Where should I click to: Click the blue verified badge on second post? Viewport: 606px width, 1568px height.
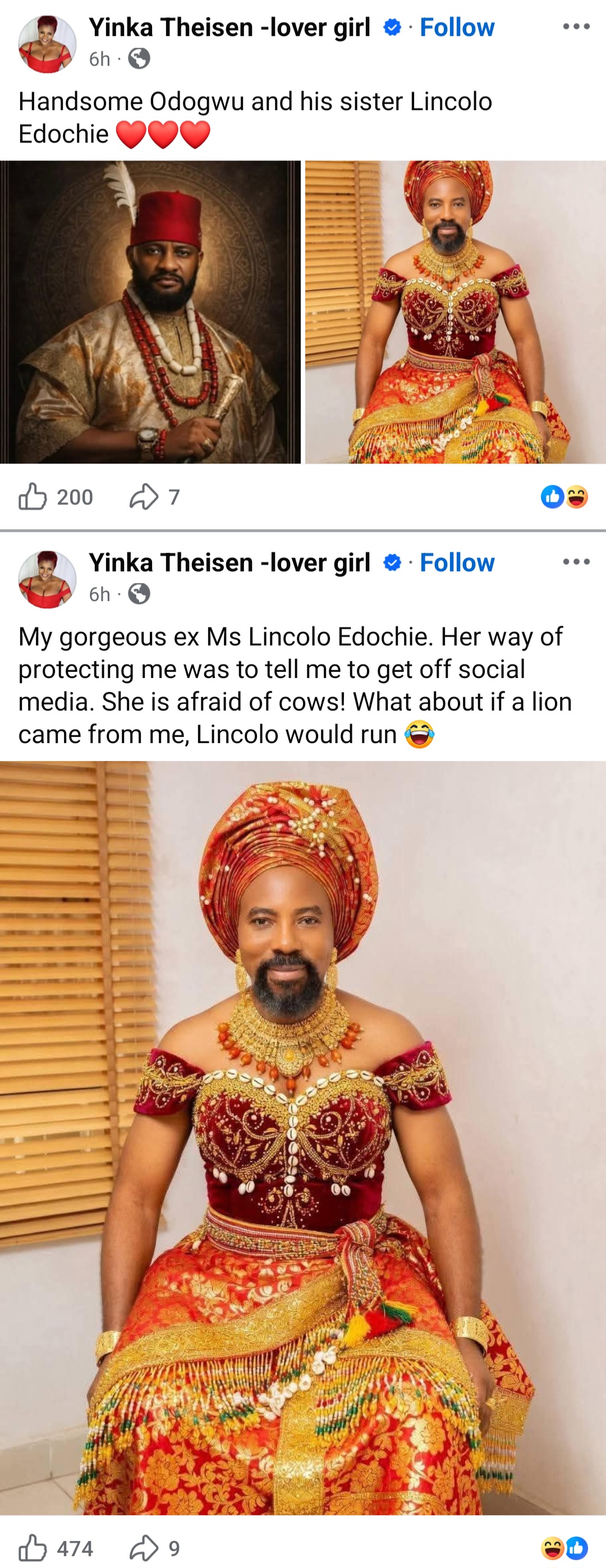tap(392, 562)
